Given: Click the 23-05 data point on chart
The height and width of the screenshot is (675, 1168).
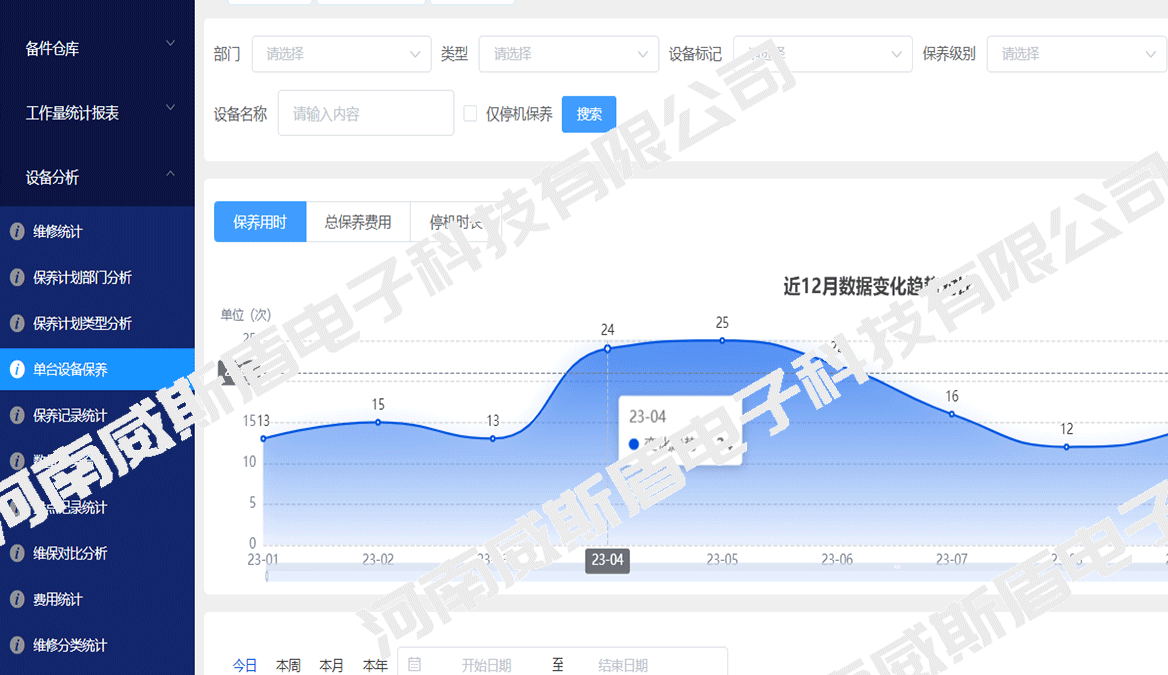Looking at the screenshot, I should click(722, 340).
